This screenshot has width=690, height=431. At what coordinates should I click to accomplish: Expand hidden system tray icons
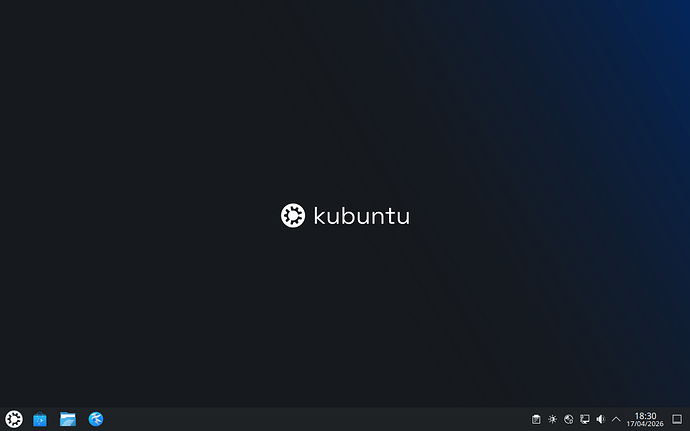pos(616,419)
